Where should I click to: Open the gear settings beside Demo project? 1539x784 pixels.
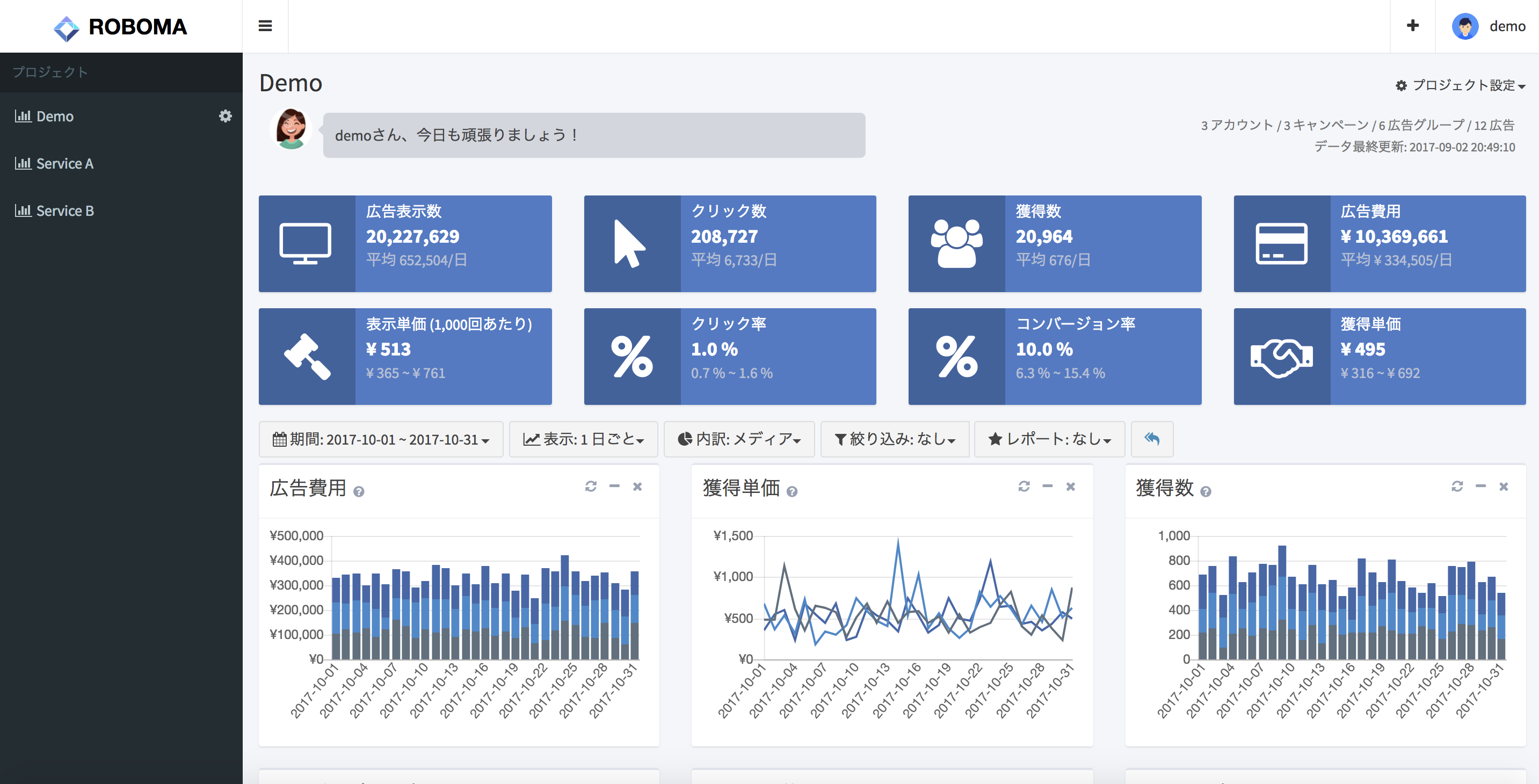(x=225, y=116)
